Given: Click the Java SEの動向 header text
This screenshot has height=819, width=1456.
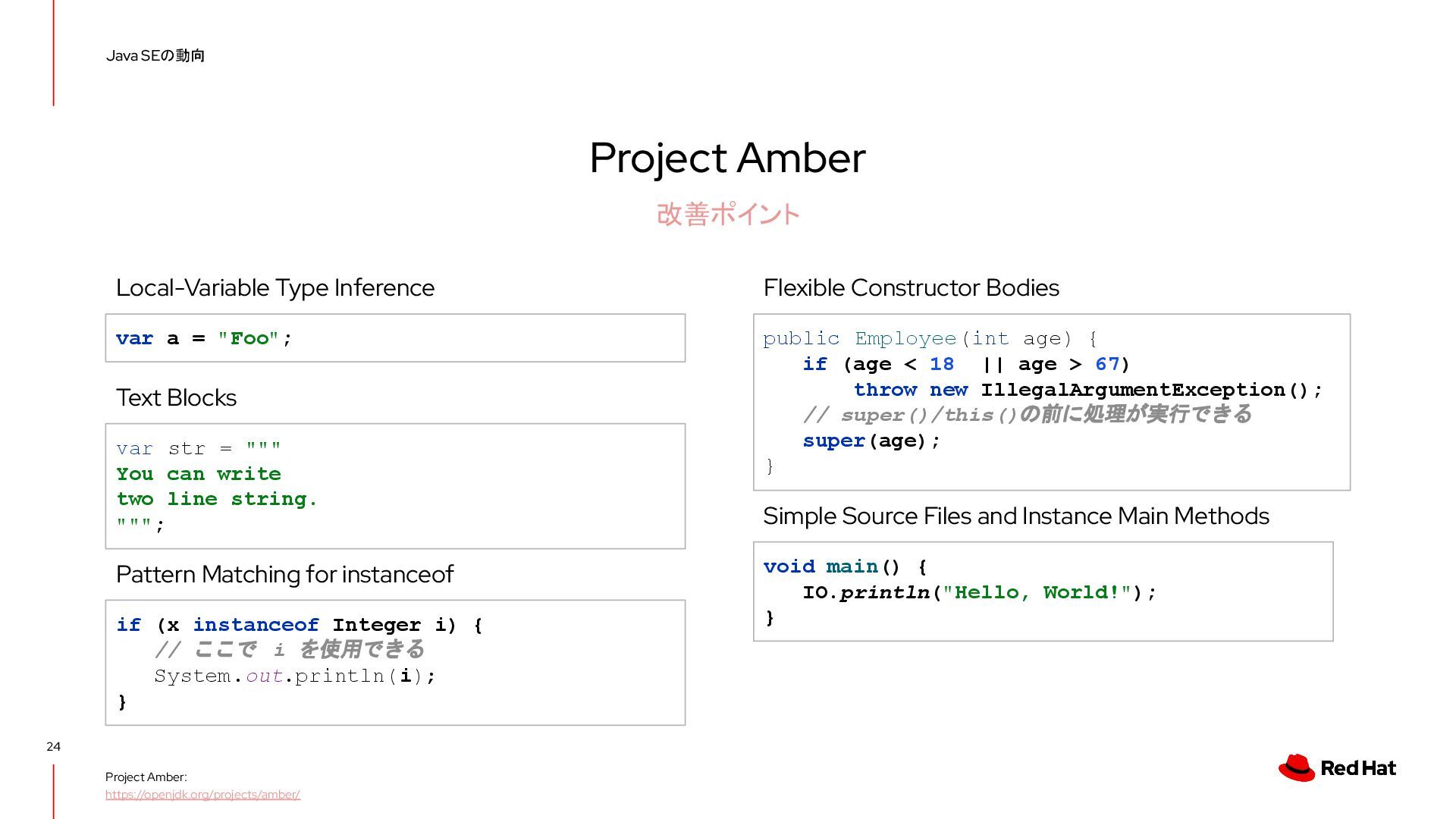Looking at the screenshot, I should (x=155, y=55).
